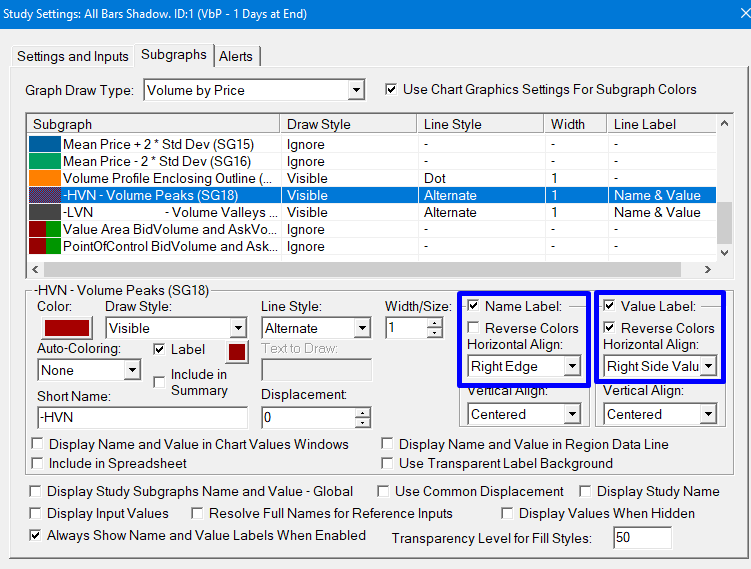Click the Short Name input field

(141, 418)
